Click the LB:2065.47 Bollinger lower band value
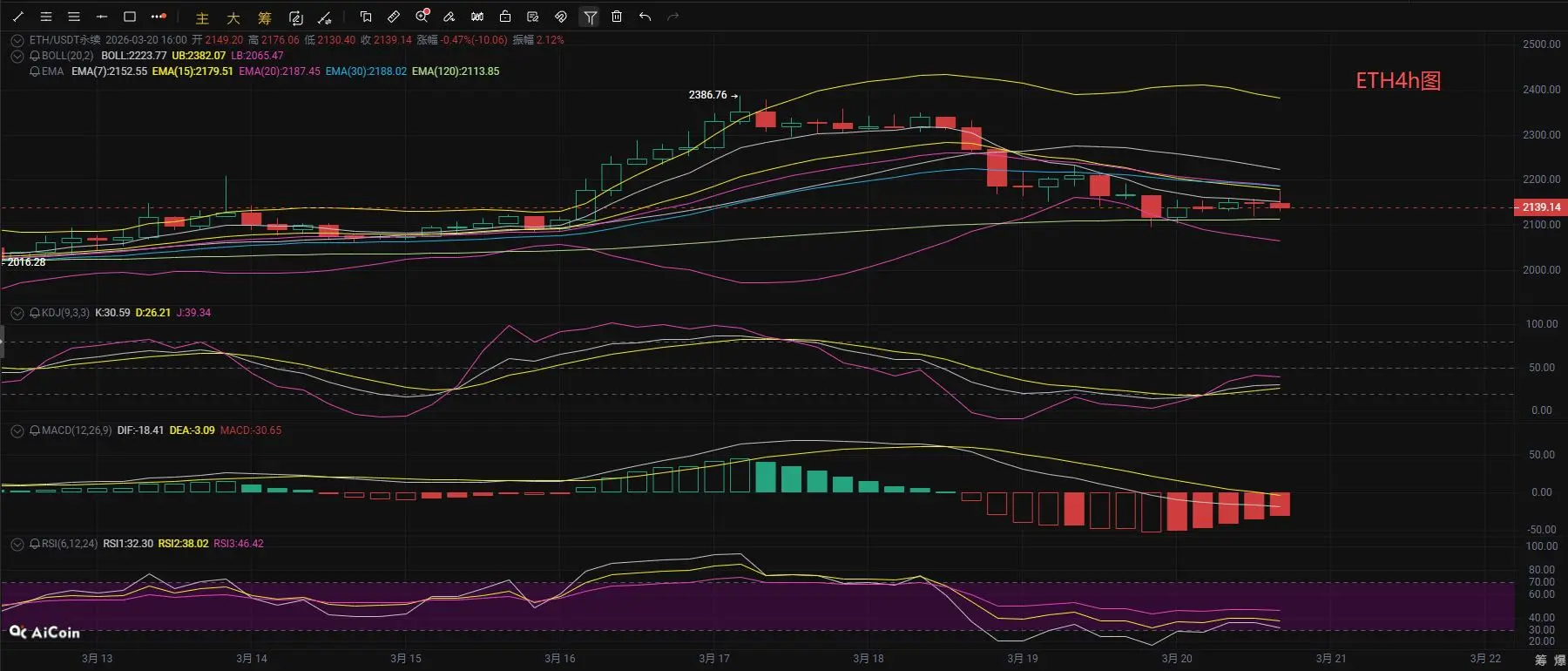Image resolution: width=1568 pixels, height=671 pixels. point(257,56)
